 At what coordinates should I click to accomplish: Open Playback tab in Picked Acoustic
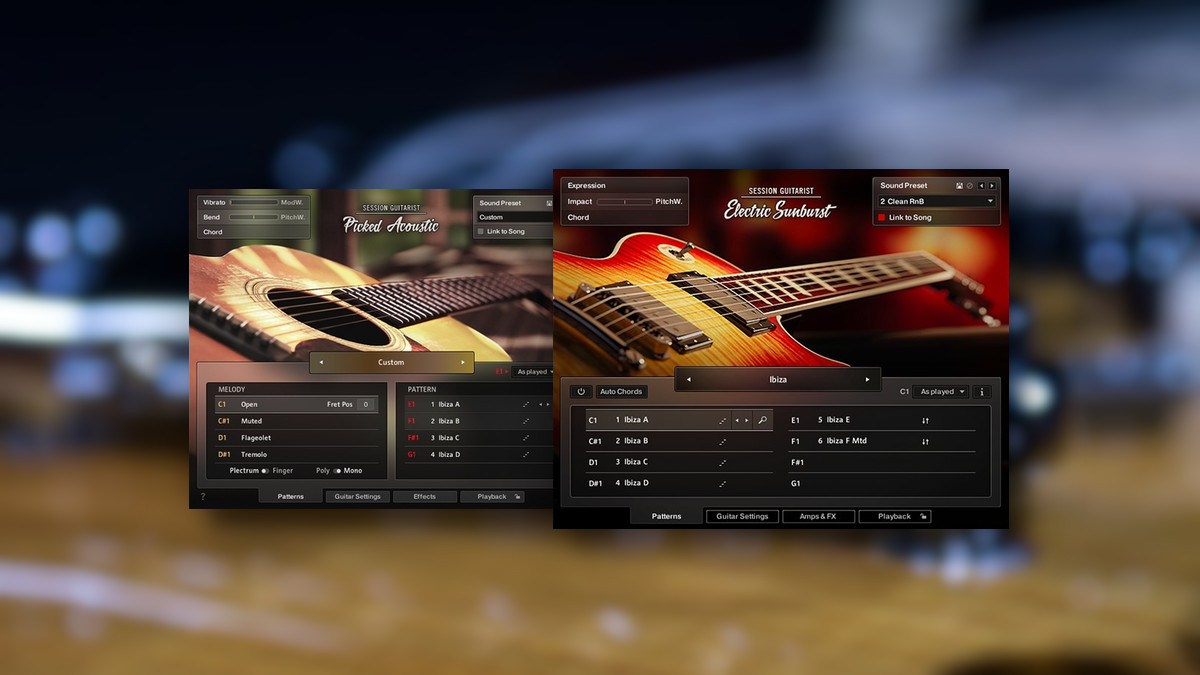pyautogui.click(x=492, y=496)
